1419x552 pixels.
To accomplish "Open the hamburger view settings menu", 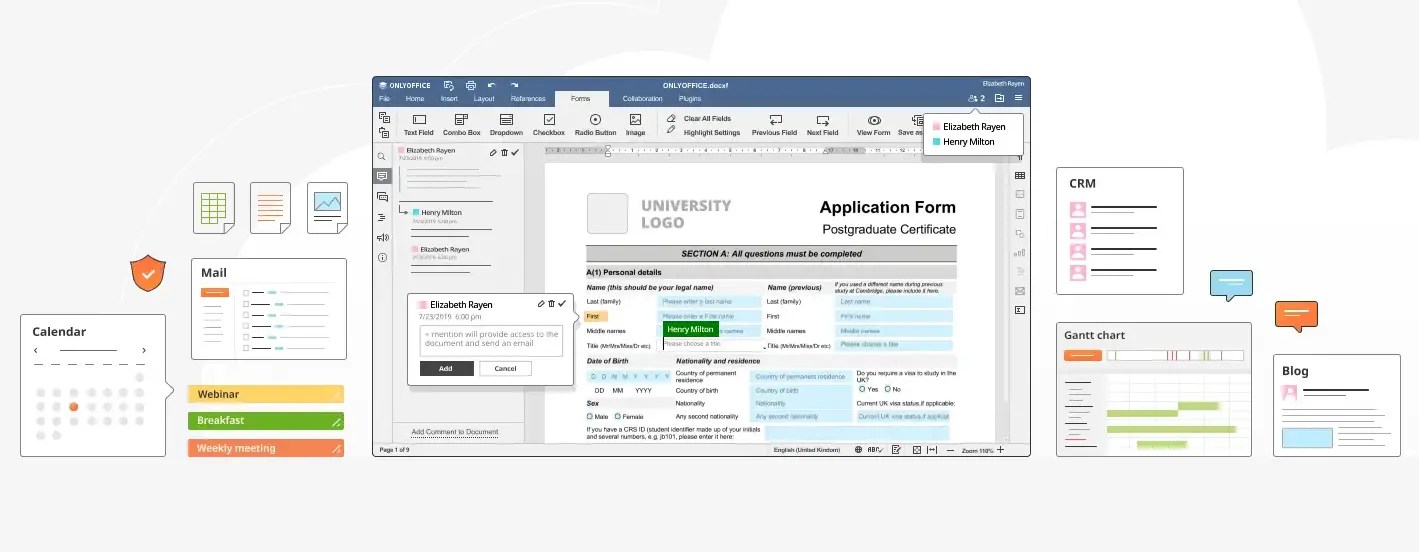I will (x=1018, y=98).
